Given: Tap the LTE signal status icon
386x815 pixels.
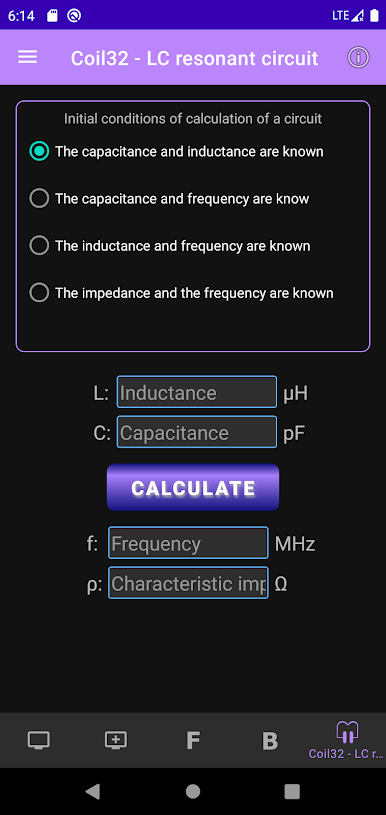Looking at the screenshot, I should coord(349,16).
